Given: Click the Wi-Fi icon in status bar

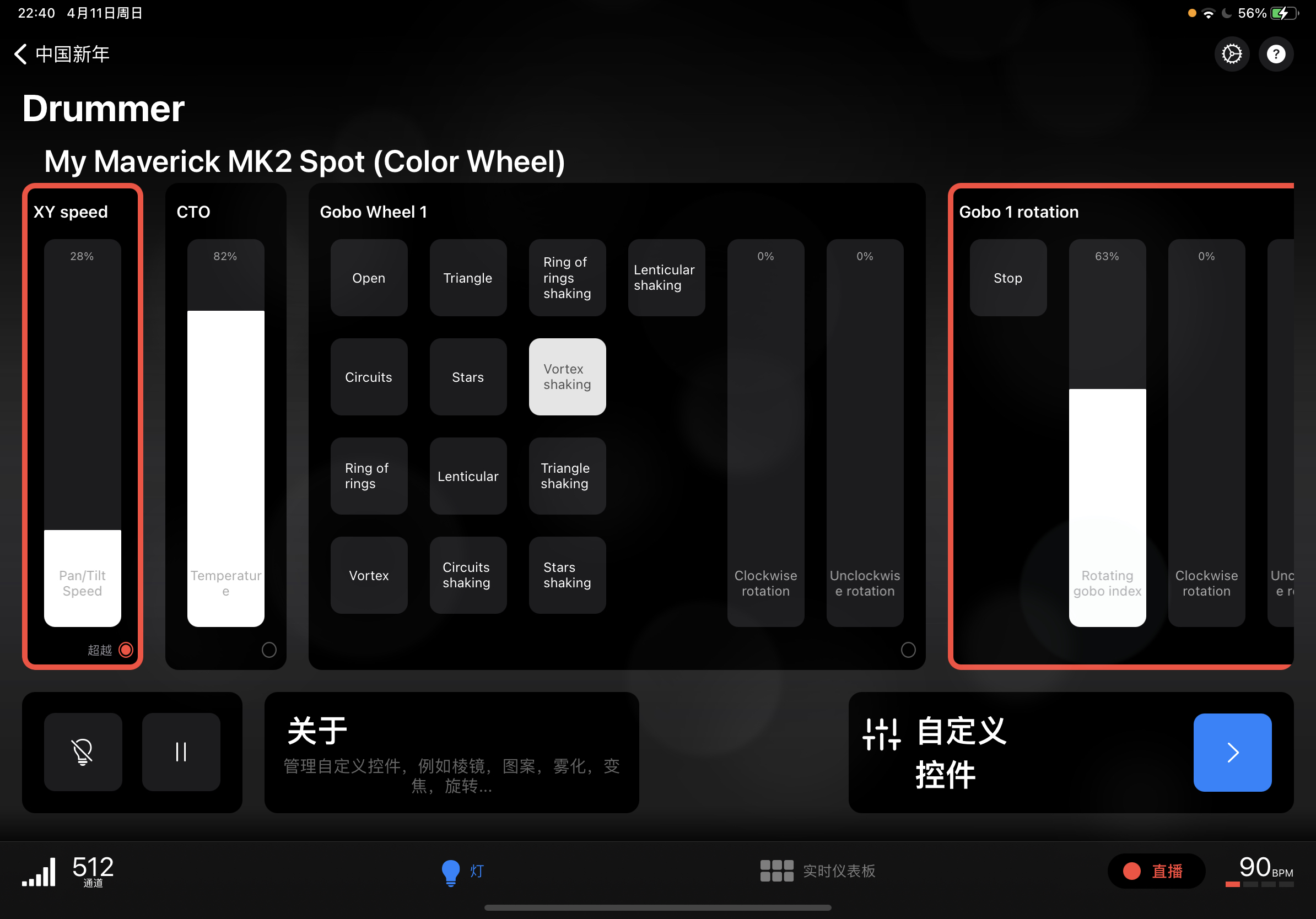Looking at the screenshot, I should tap(1208, 13).
